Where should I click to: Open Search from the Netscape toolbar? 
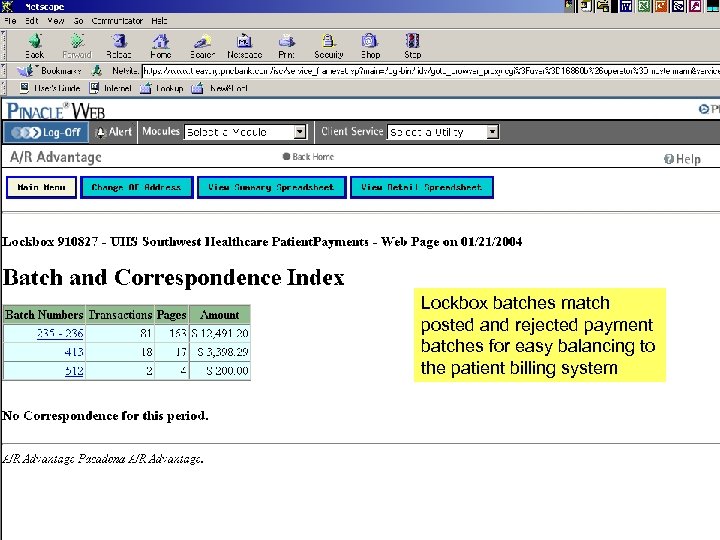202,46
